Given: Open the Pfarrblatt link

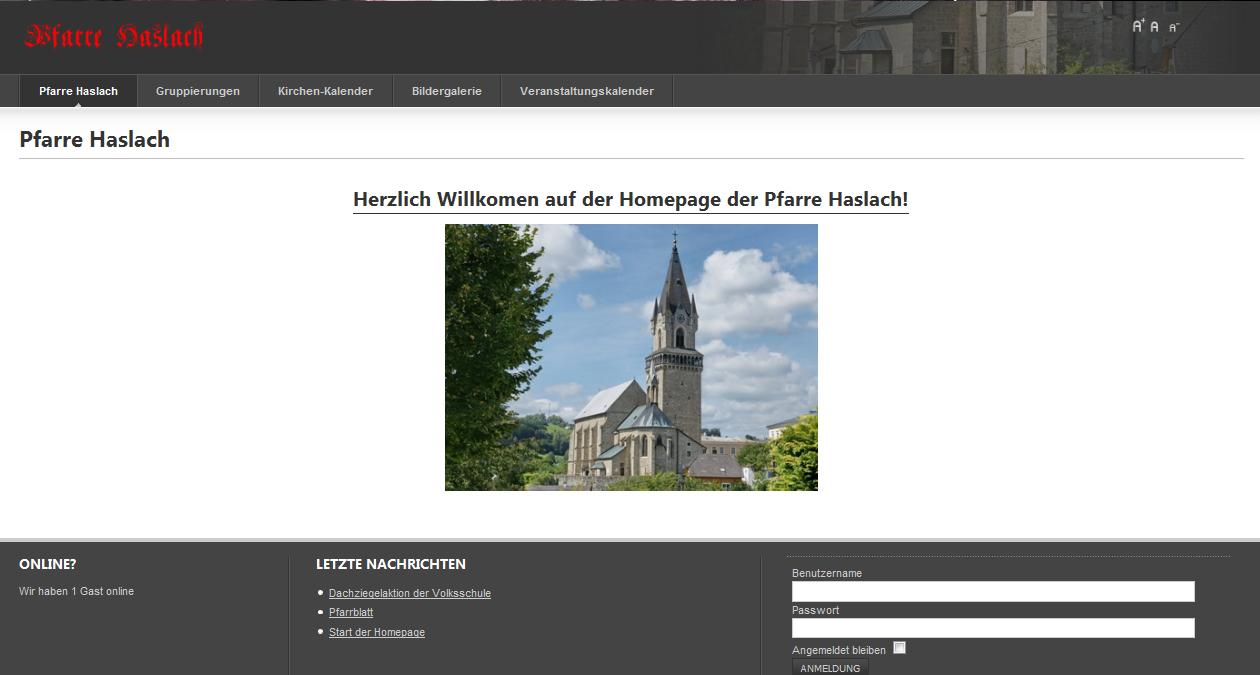Looking at the screenshot, I should tap(350, 612).
